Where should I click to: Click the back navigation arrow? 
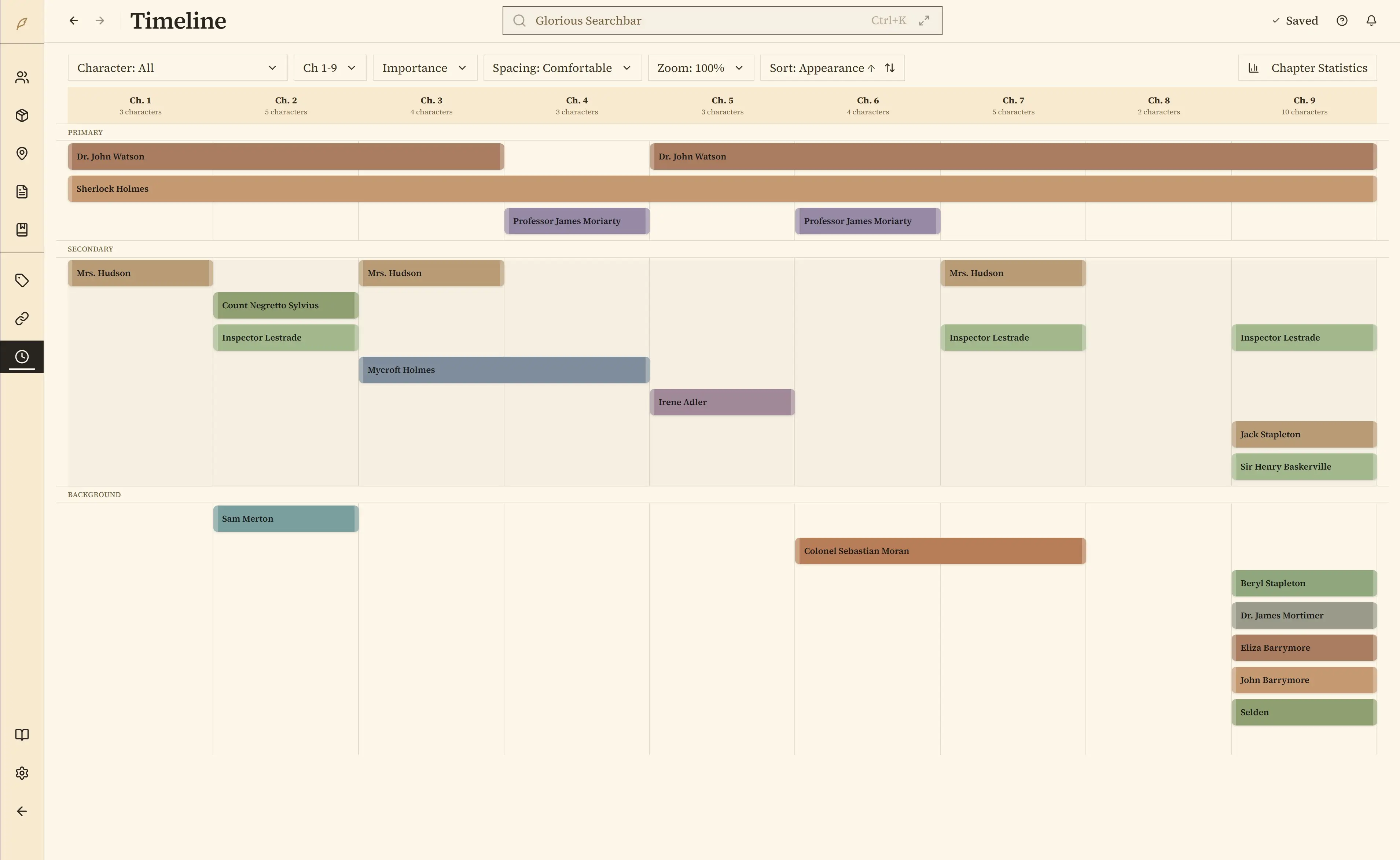(x=73, y=21)
